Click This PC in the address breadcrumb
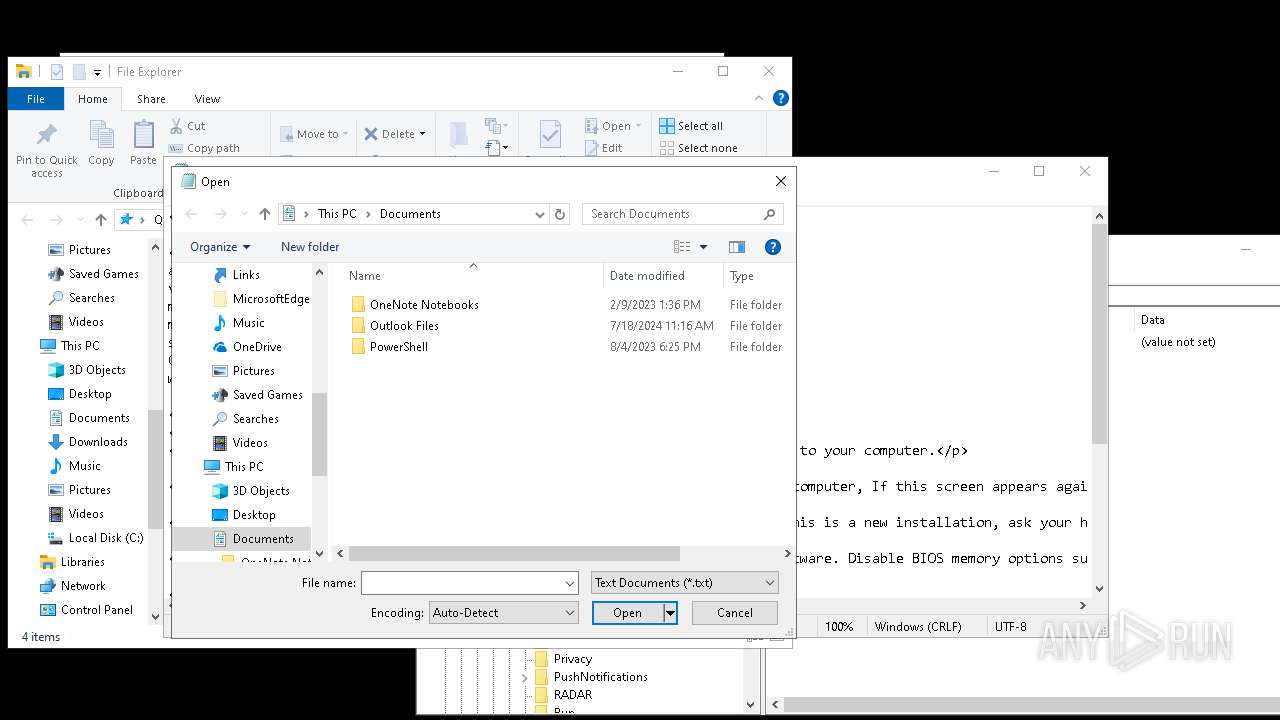 pos(337,214)
